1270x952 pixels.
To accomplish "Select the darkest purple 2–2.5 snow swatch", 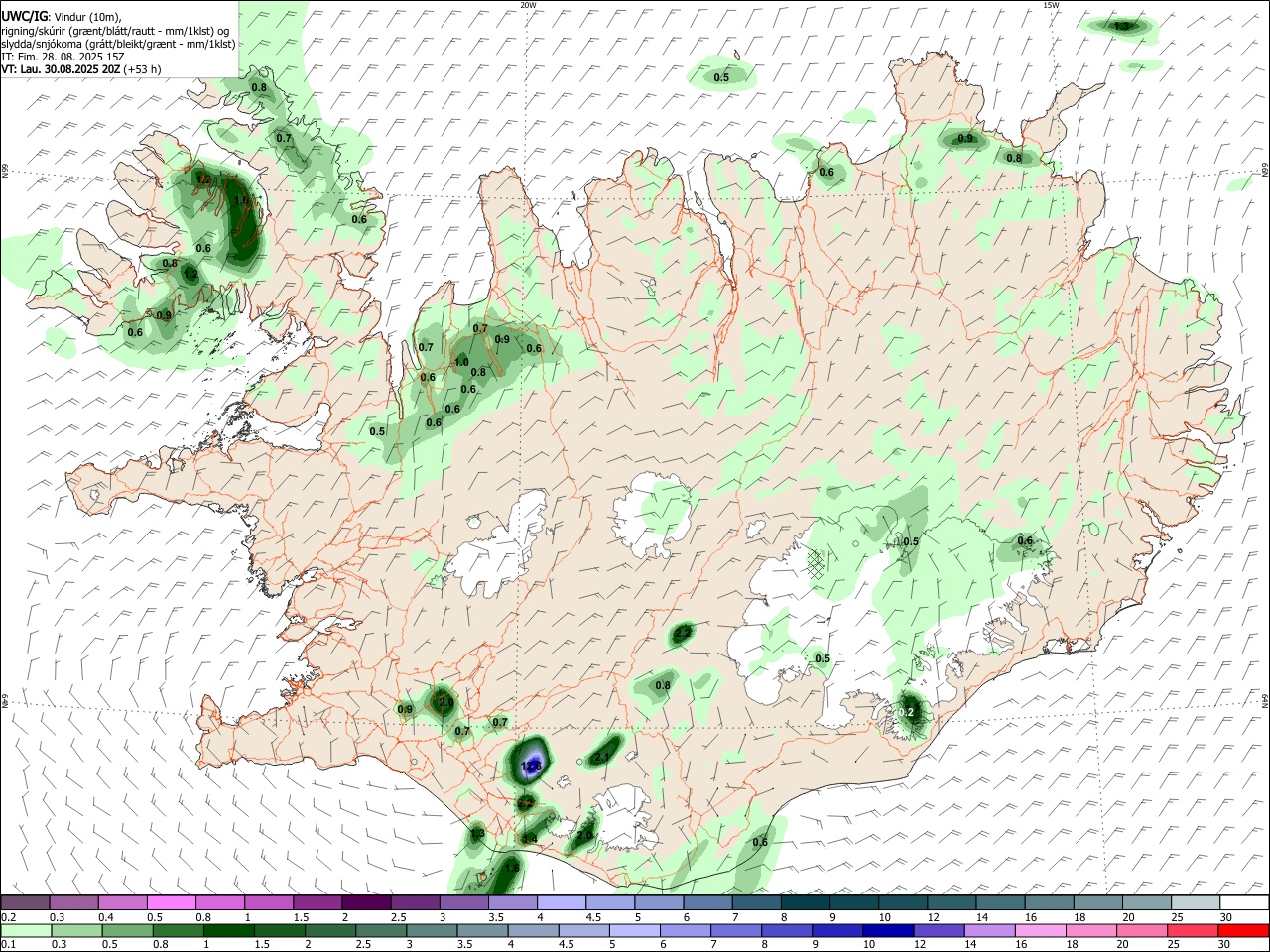I will pyautogui.click(x=366, y=902).
